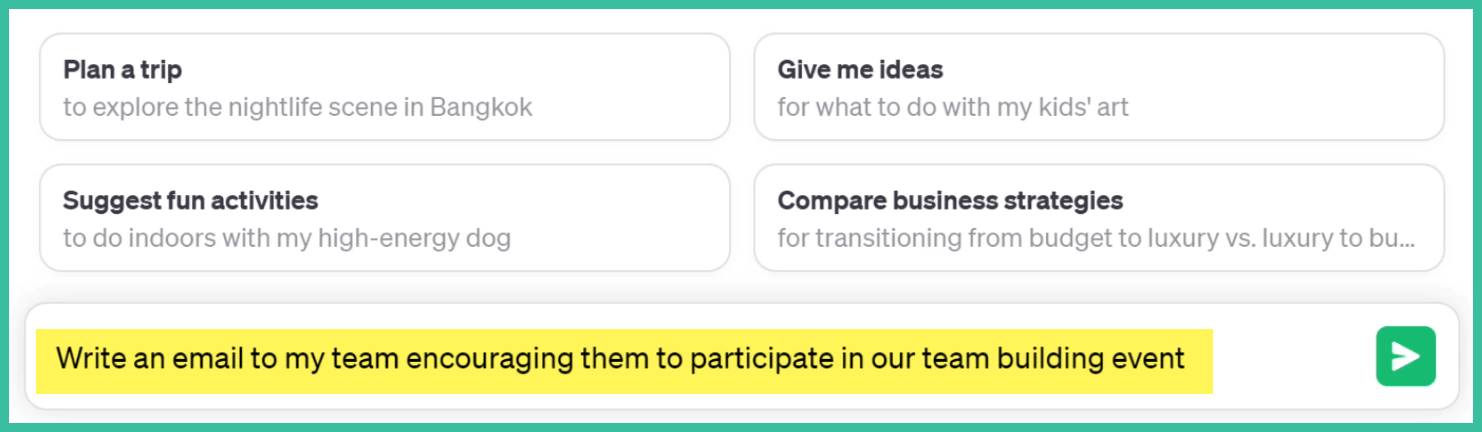Open the Compare business strategies suggestion
The image size is (1482, 432).
1098,218
